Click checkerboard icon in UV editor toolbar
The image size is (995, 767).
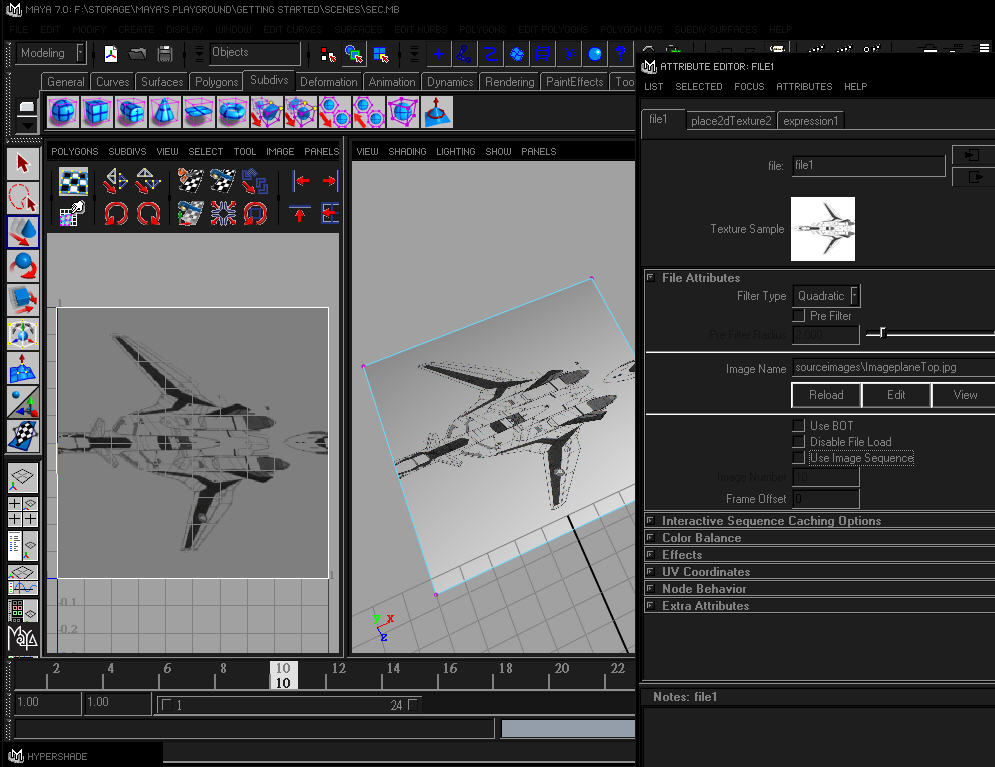pyautogui.click(x=74, y=181)
